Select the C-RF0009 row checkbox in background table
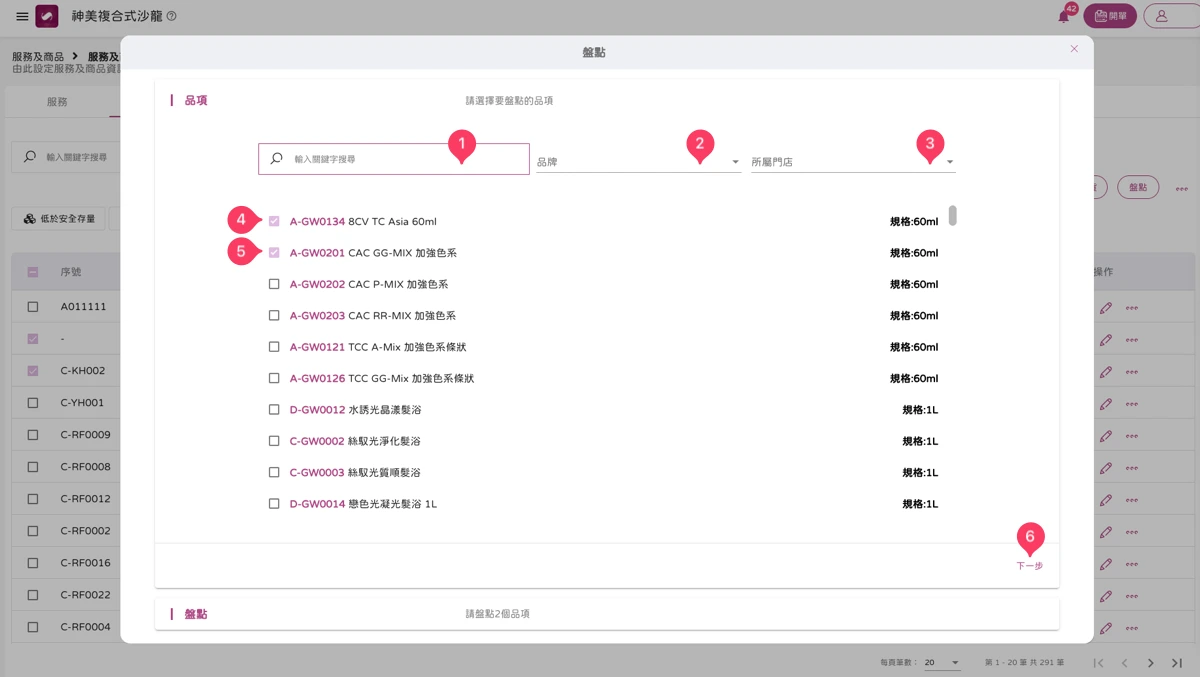The width and height of the screenshot is (1200, 677). (33, 435)
